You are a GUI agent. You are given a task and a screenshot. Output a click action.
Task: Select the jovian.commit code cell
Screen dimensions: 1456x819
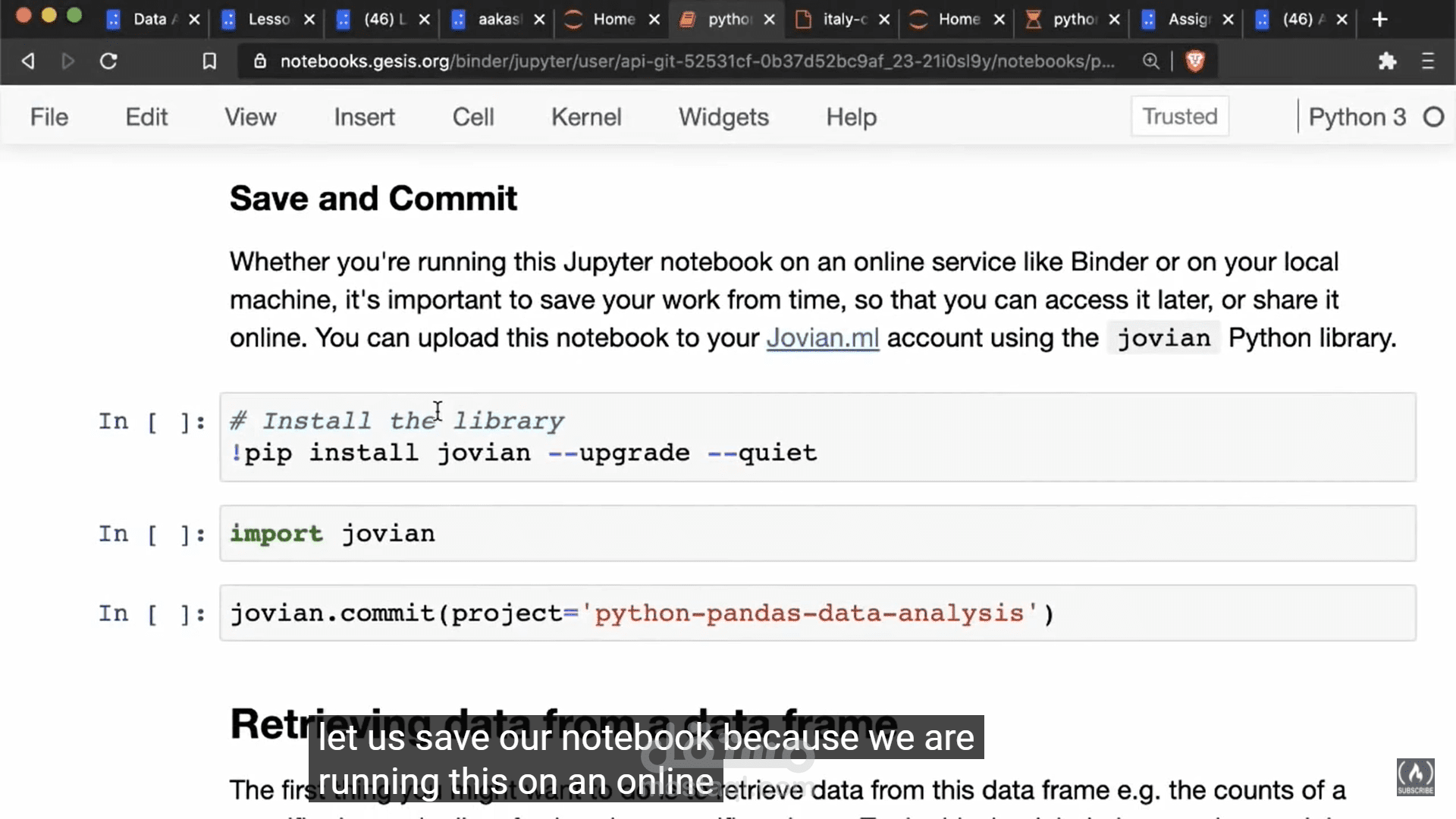[817, 613]
